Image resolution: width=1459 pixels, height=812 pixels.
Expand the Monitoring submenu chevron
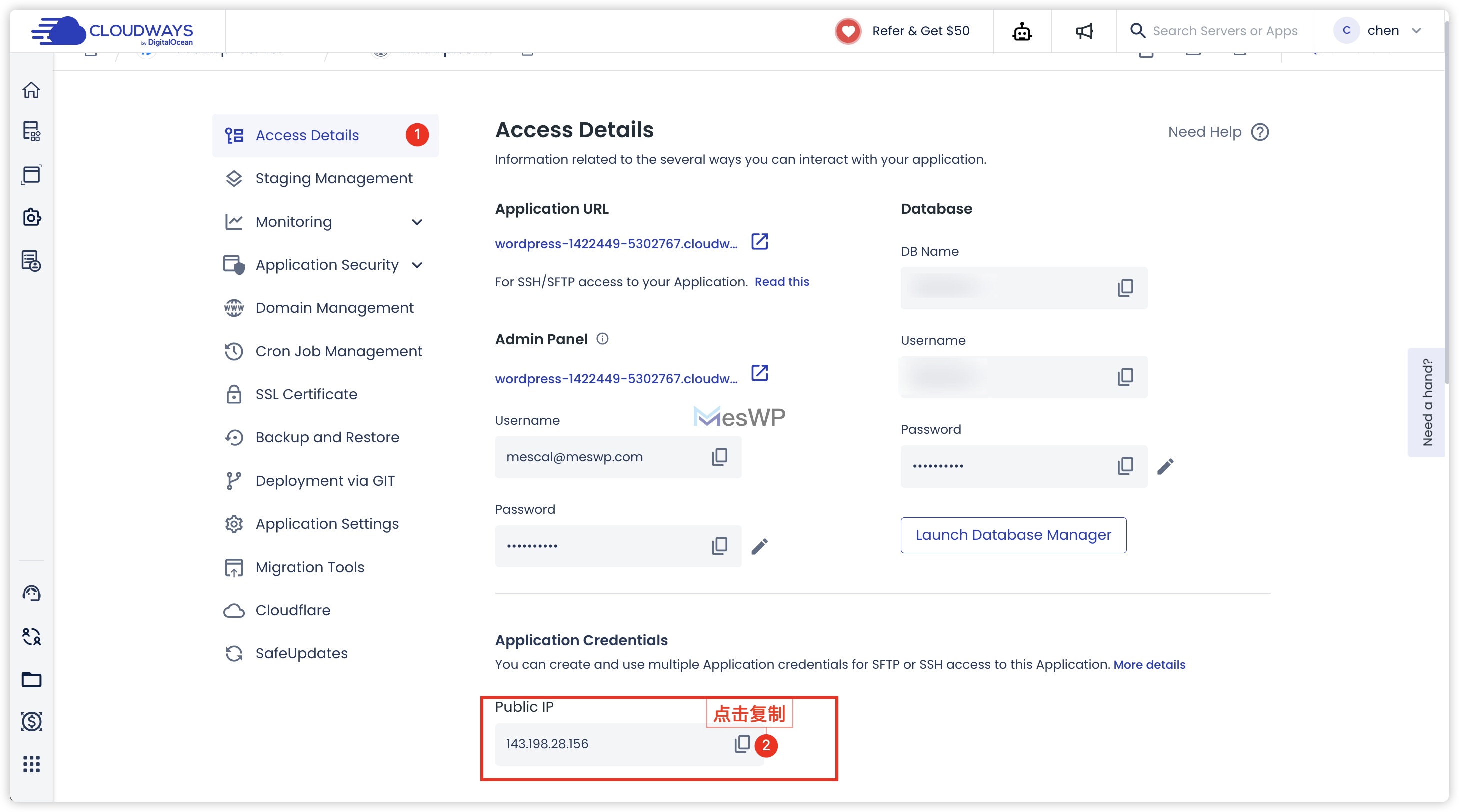point(417,222)
